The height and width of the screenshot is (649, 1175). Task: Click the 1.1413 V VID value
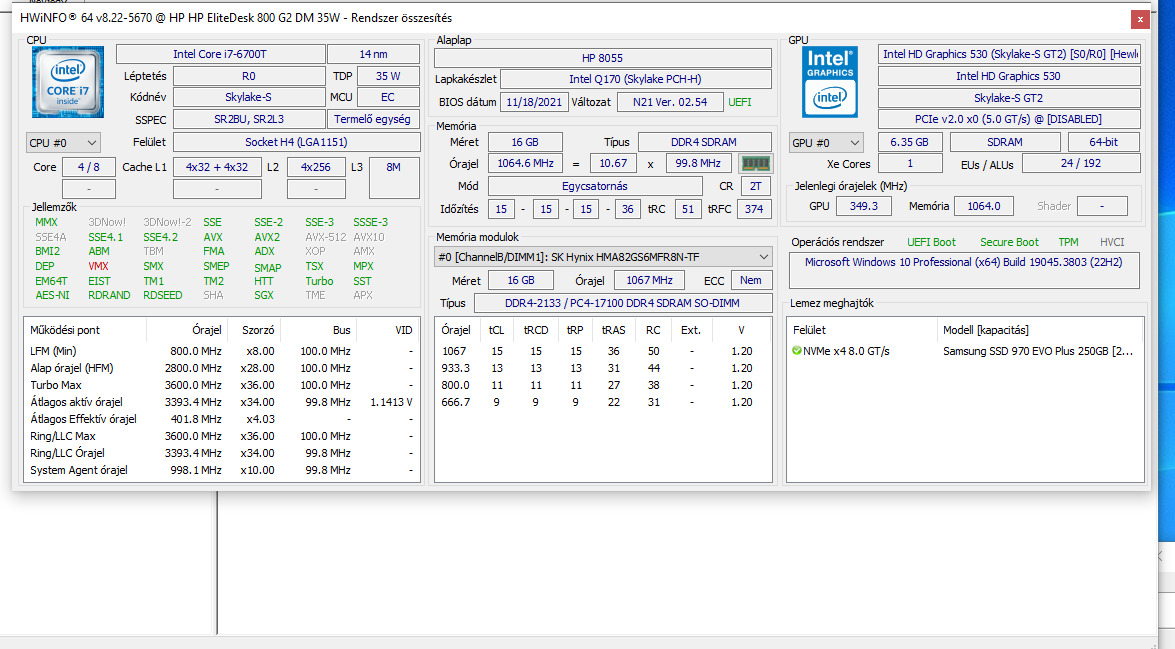tap(391, 402)
